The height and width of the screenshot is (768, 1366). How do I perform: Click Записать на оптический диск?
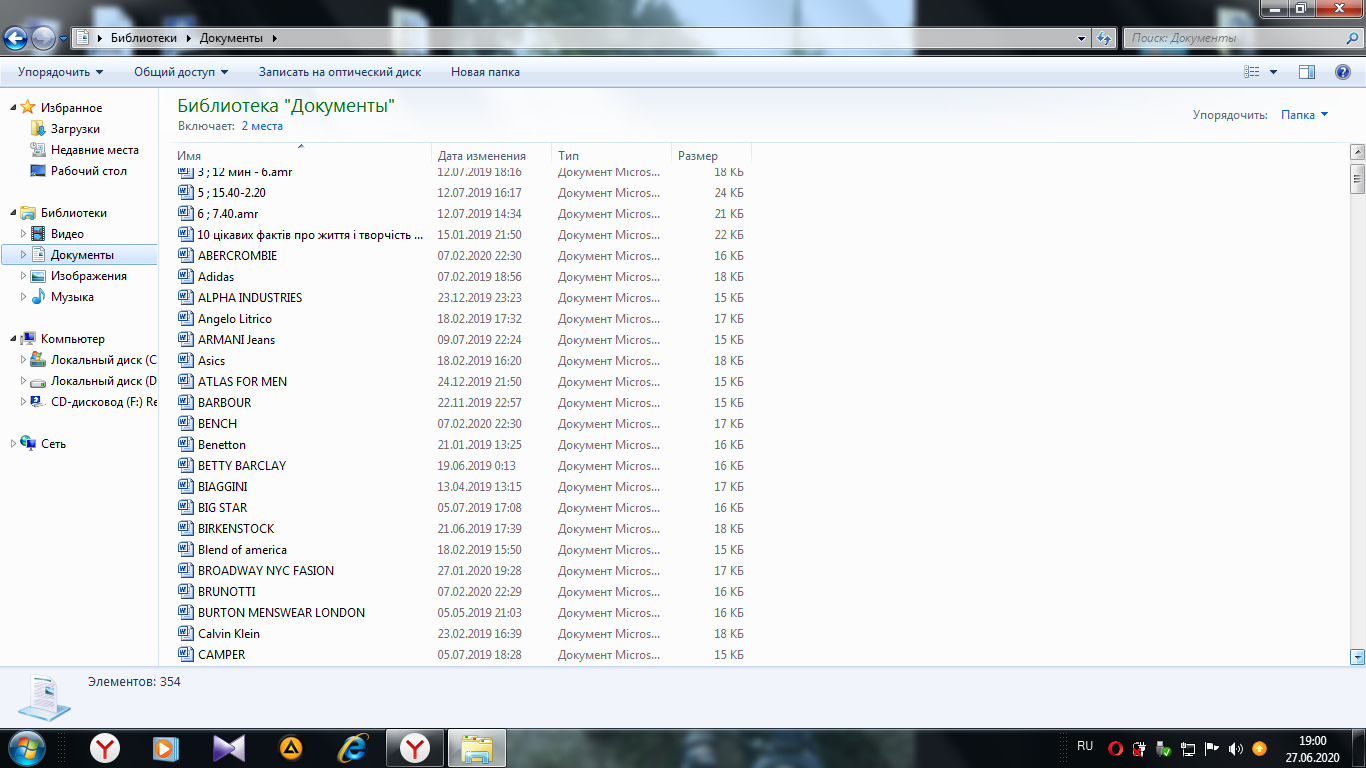(x=340, y=72)
